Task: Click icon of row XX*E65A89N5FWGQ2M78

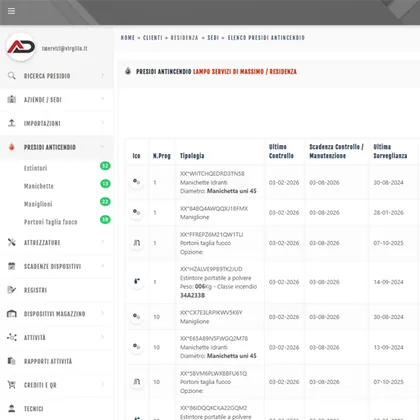Action: pos(136,347)
